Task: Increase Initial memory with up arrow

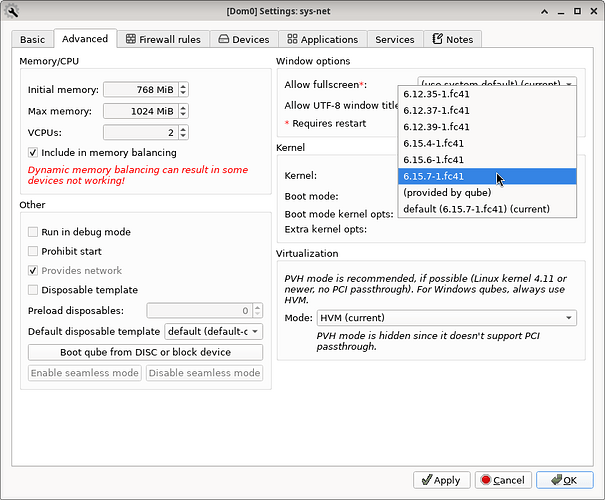Action: tap(183, 86)
